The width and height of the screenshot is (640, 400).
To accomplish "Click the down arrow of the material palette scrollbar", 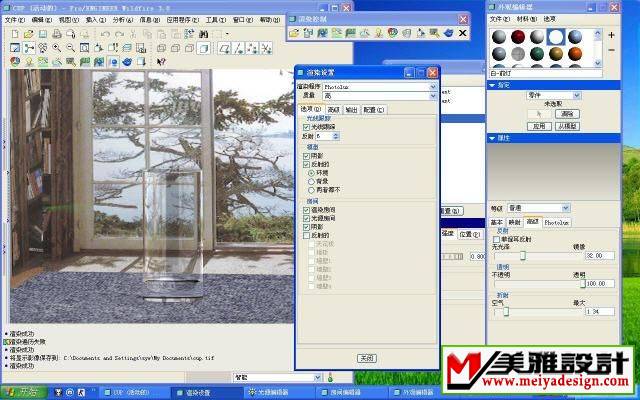I will click(598, 63).
